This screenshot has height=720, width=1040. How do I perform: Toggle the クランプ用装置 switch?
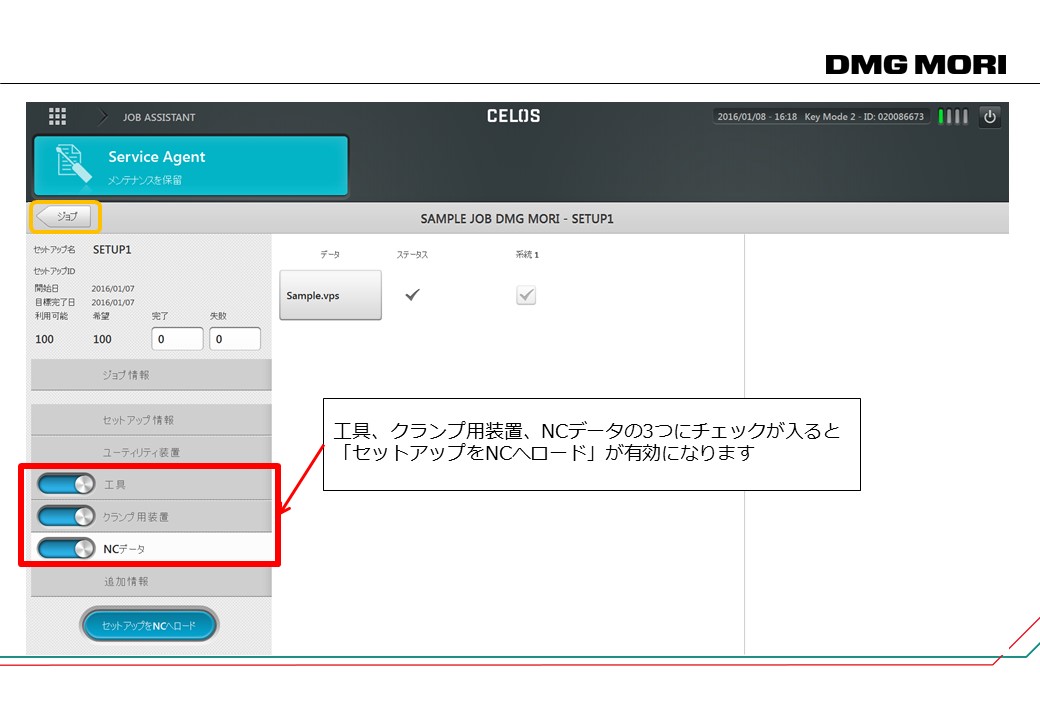click(66, 516)
